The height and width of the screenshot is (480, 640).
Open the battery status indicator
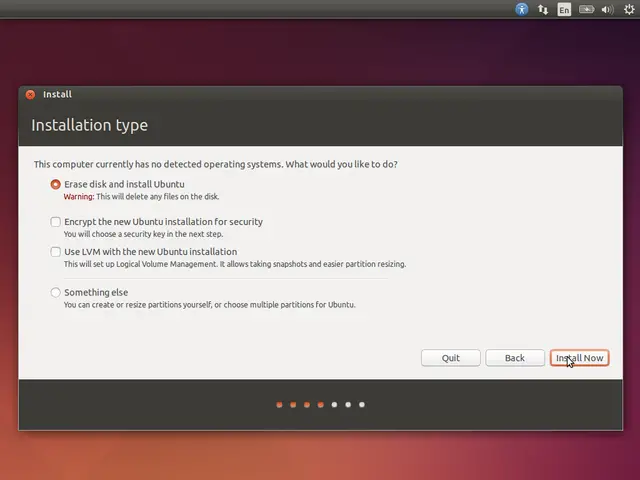pos(587,9)
